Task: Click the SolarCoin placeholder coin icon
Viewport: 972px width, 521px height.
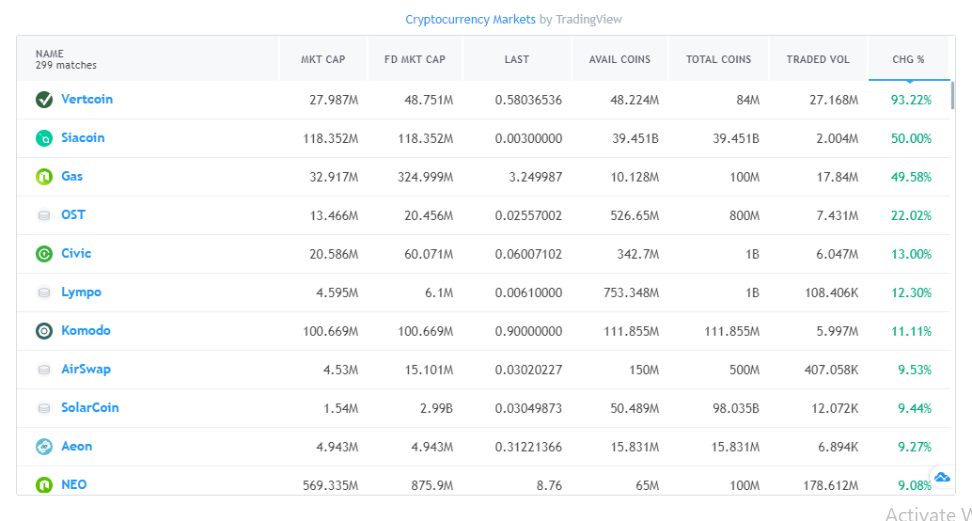Action: click(44, 407)
